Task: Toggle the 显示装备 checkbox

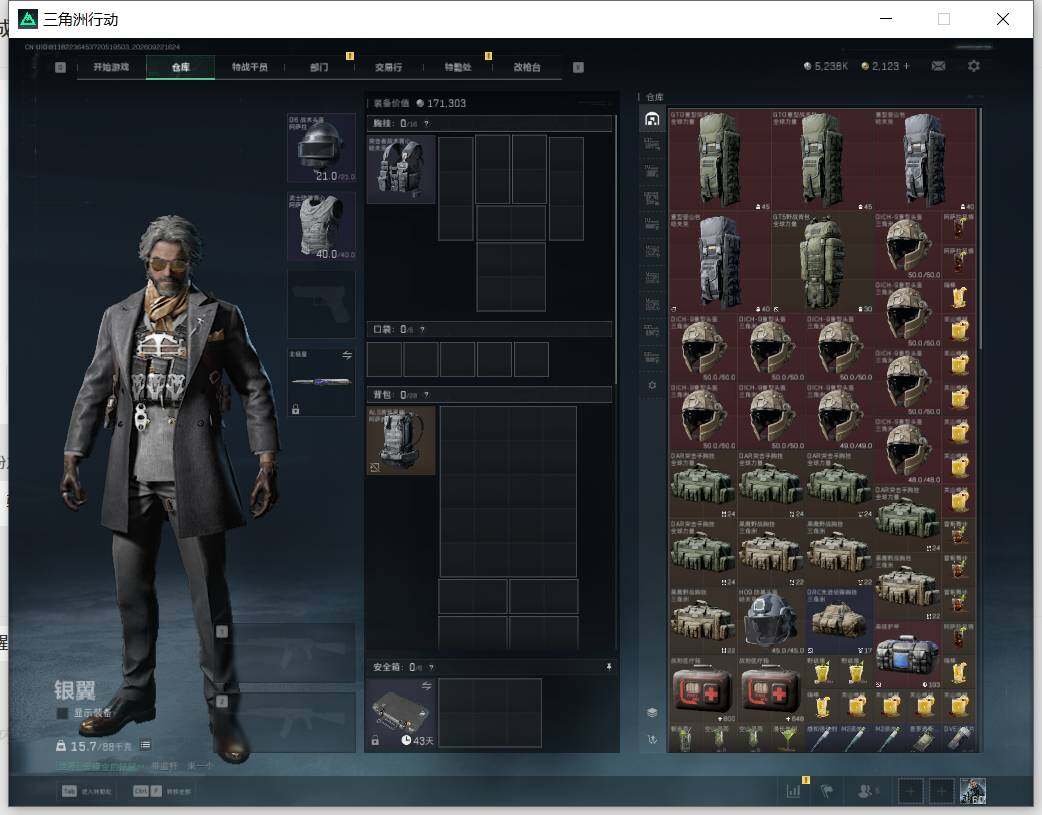Action: point(62,713)
